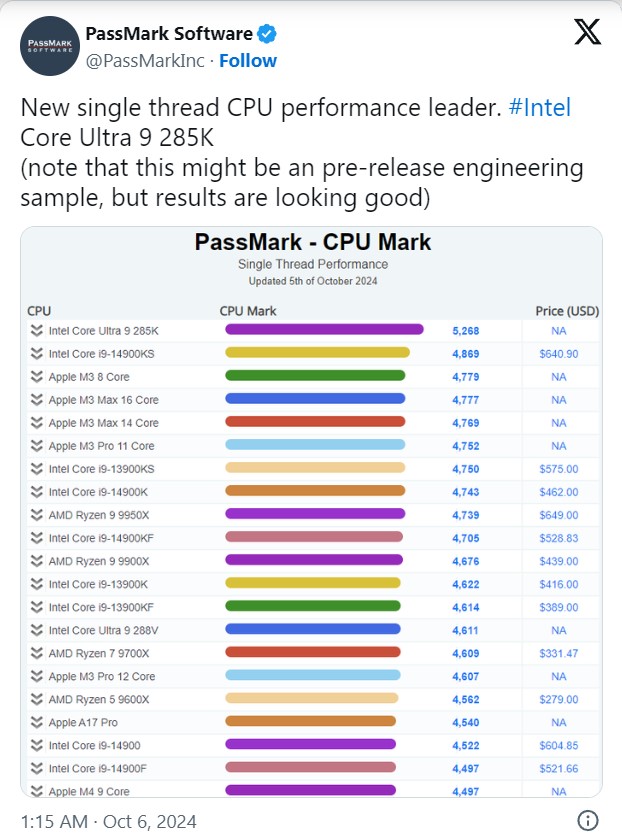Expand the Apple A17 Pro row chevron
The height and width of the screenshot is (837, 622).
coord(37,721)
